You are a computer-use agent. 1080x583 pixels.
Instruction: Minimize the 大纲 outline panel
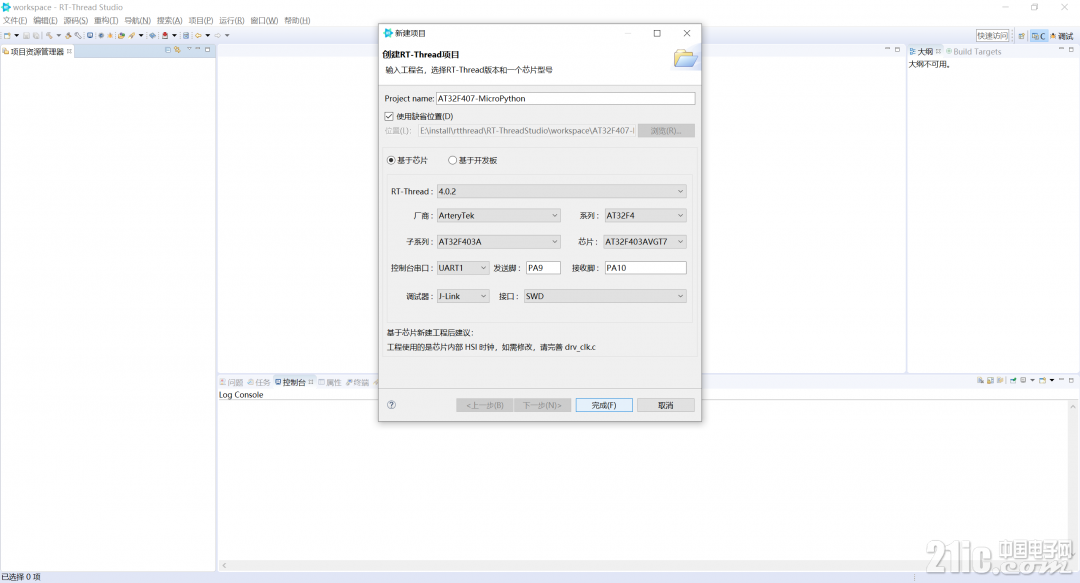click(x=1061, y=50)
